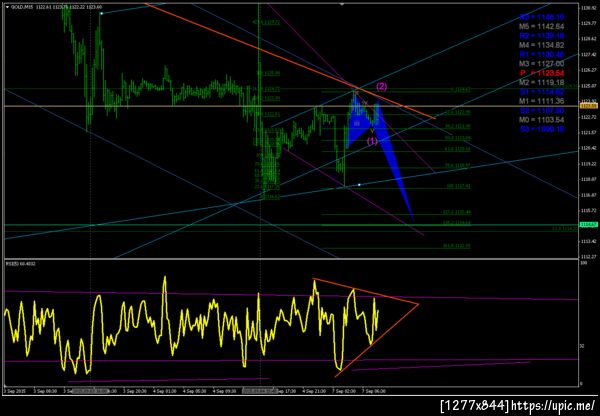Select the 'M1 = 1111.36' pivot label

[x=541, y=101]
